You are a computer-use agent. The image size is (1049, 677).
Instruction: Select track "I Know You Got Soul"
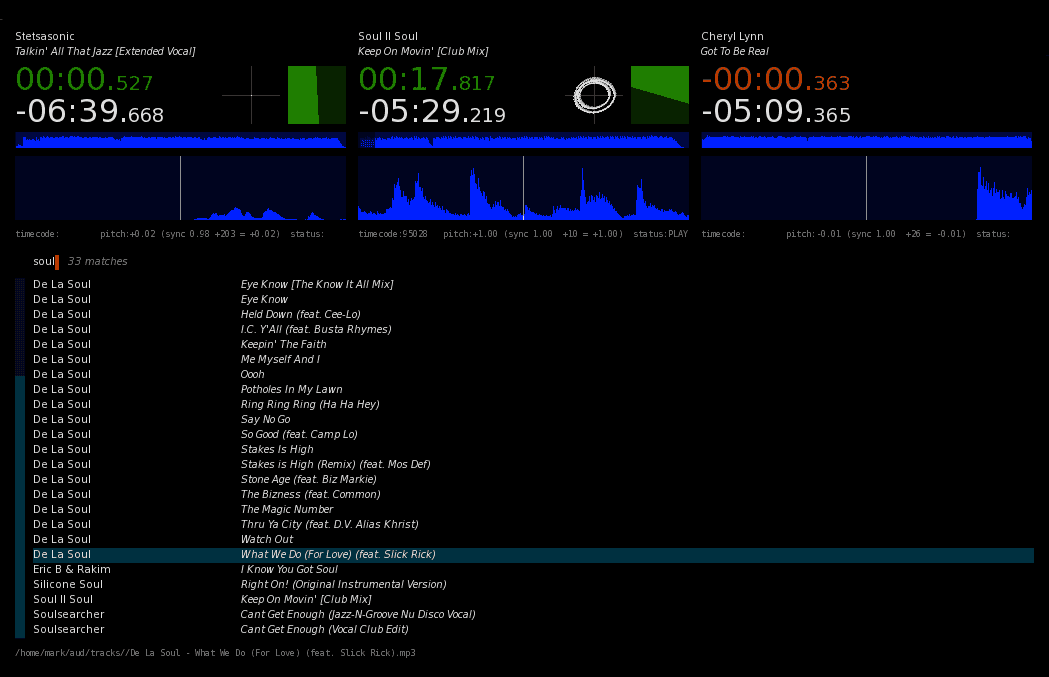(289, 569)
